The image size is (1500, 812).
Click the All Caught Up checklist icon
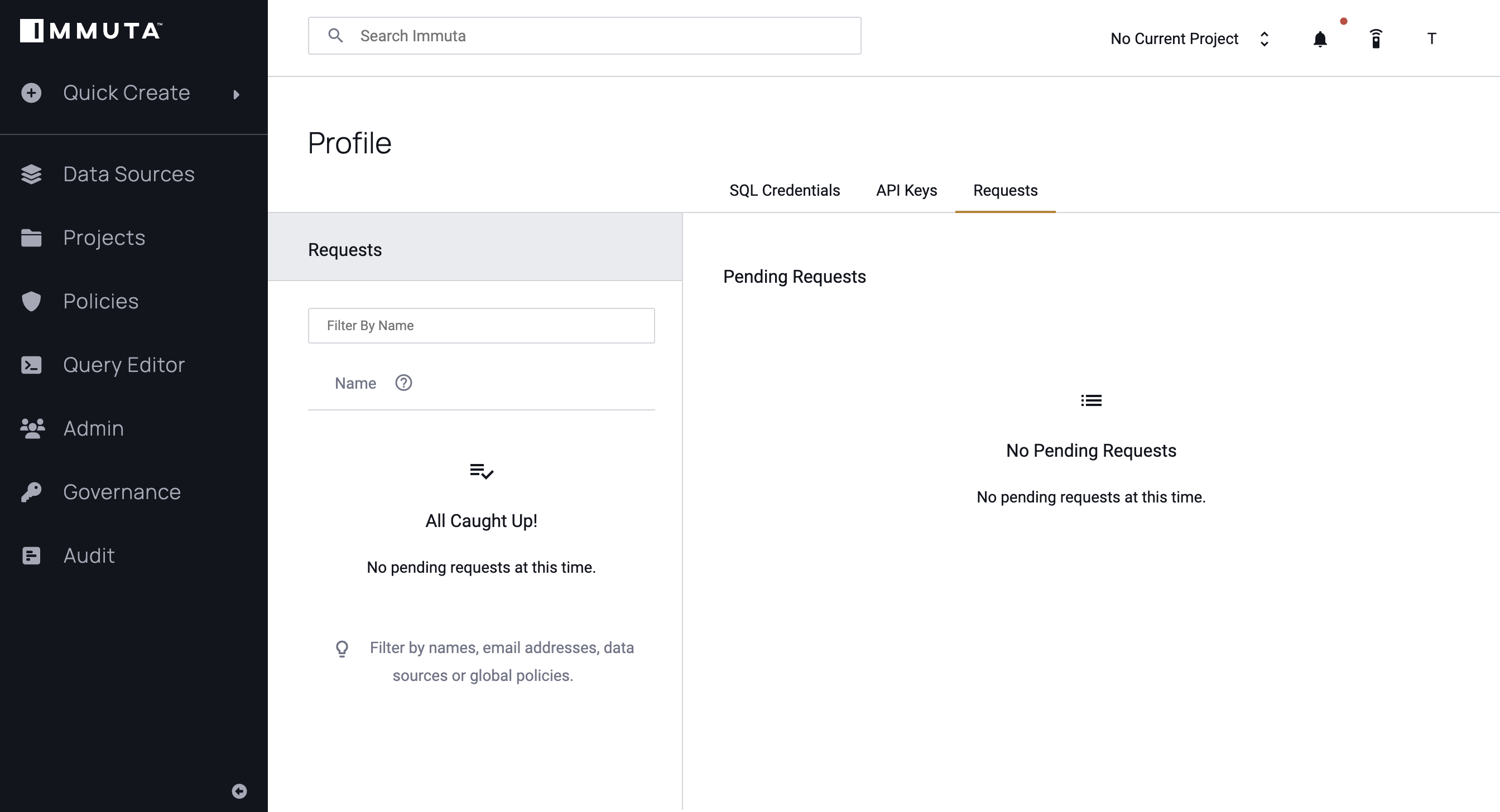tap(482, 471)
